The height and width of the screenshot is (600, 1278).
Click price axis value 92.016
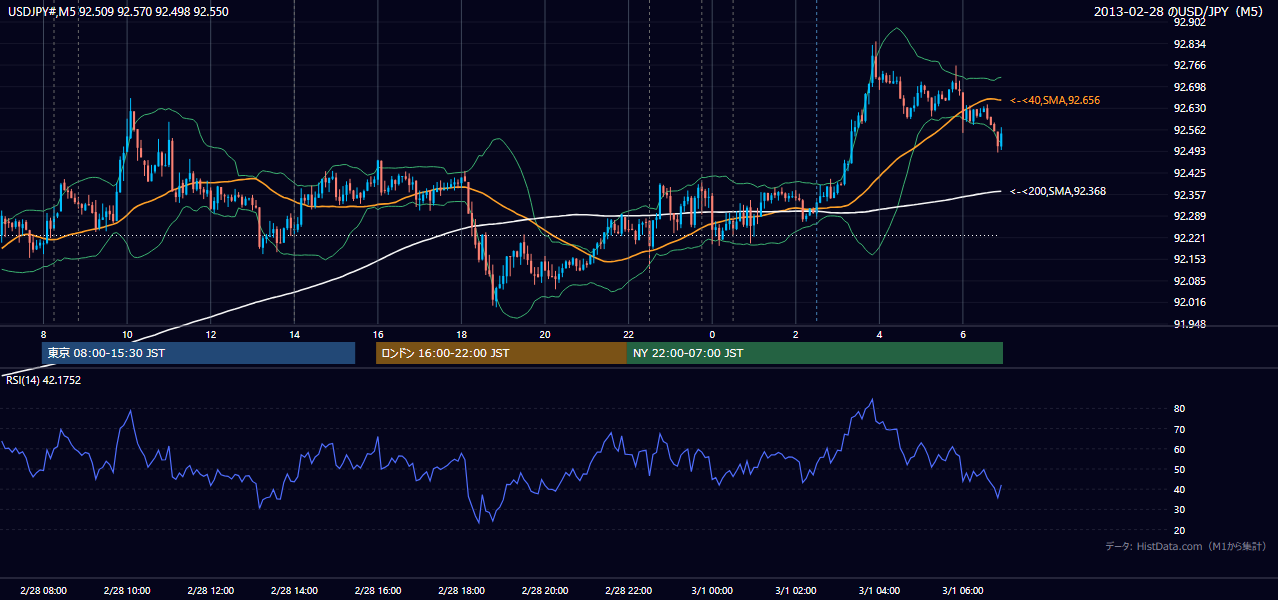(1190, 302)
